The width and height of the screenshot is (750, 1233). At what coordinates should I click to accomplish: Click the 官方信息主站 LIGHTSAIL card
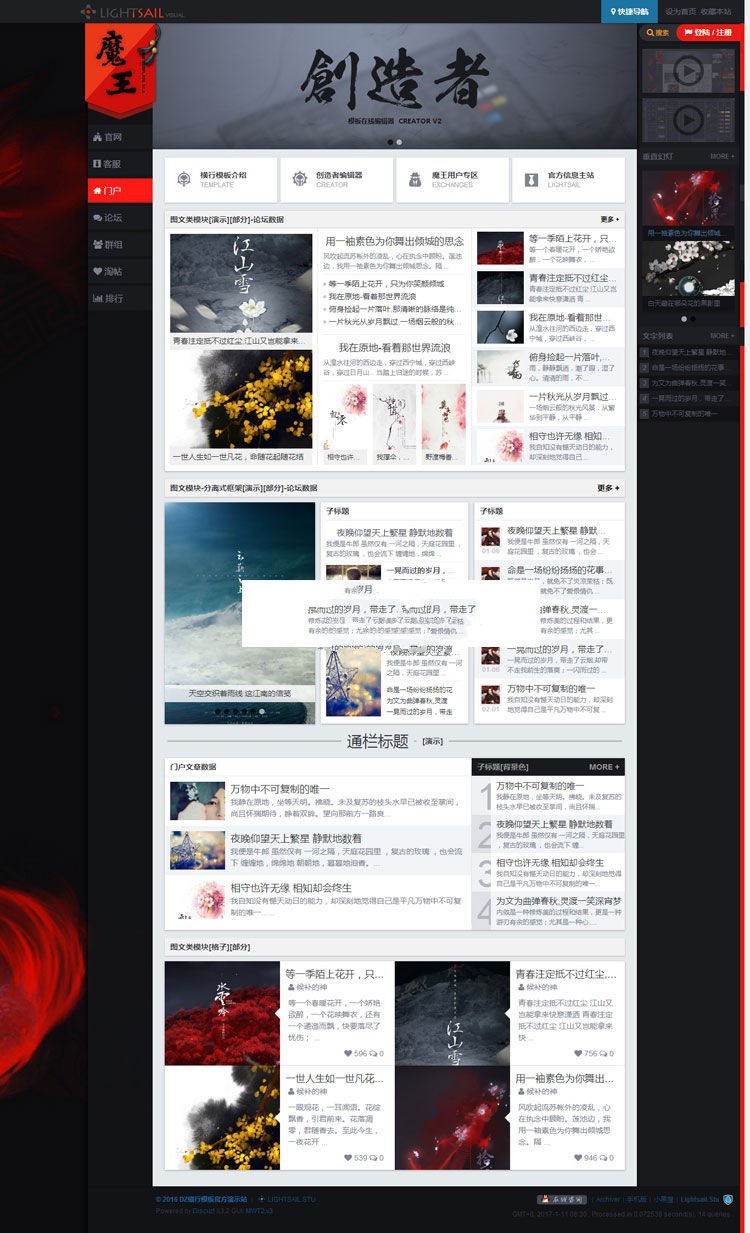coord(566,179)
